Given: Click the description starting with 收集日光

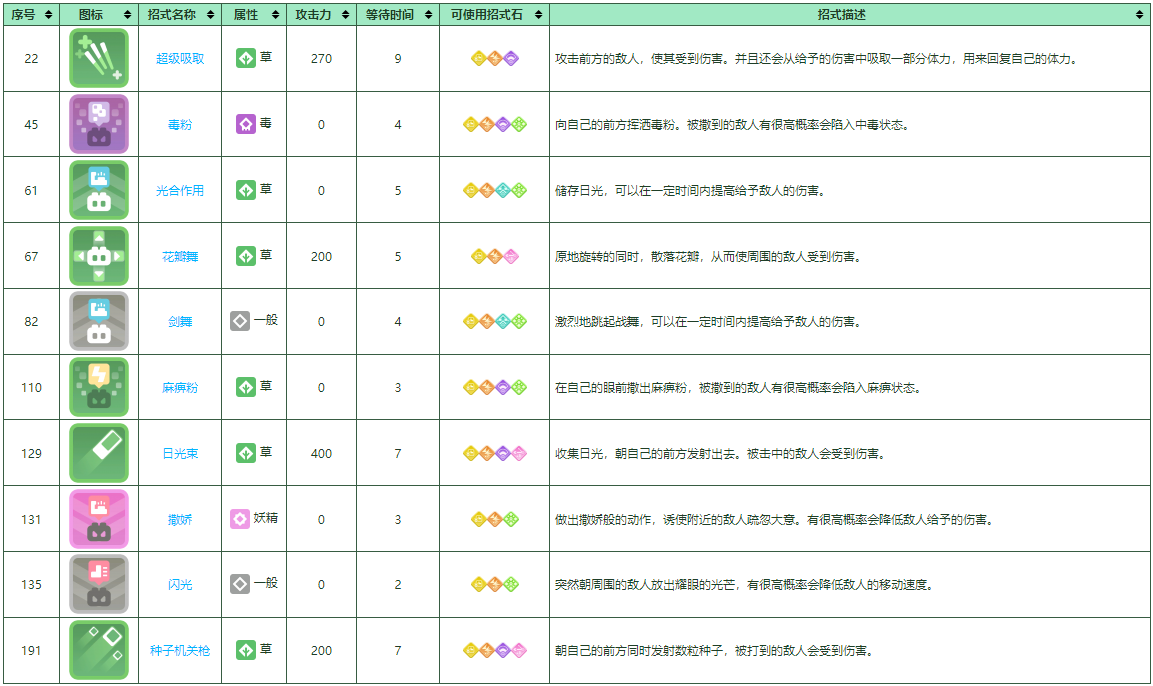Looking at the screenshot, I should point(720,454).
